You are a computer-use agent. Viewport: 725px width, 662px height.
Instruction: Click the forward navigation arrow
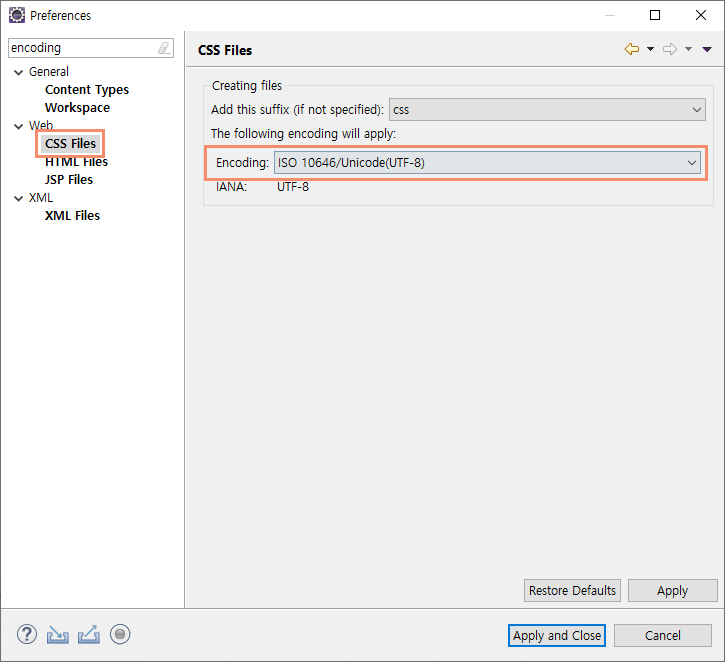(670, 49)
